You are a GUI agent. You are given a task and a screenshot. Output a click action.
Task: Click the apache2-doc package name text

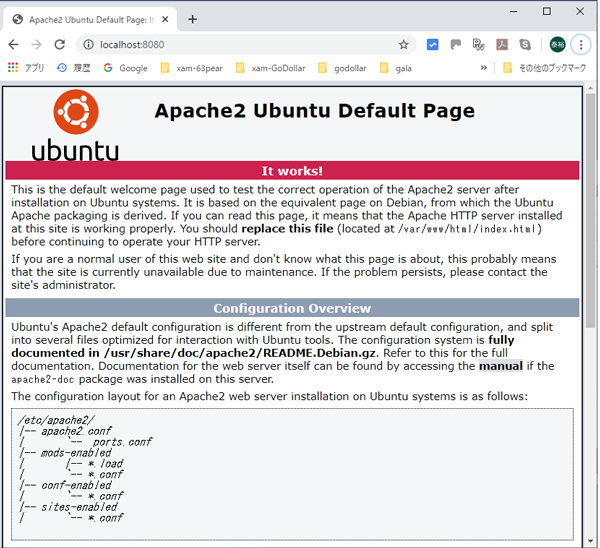[42, 379]
